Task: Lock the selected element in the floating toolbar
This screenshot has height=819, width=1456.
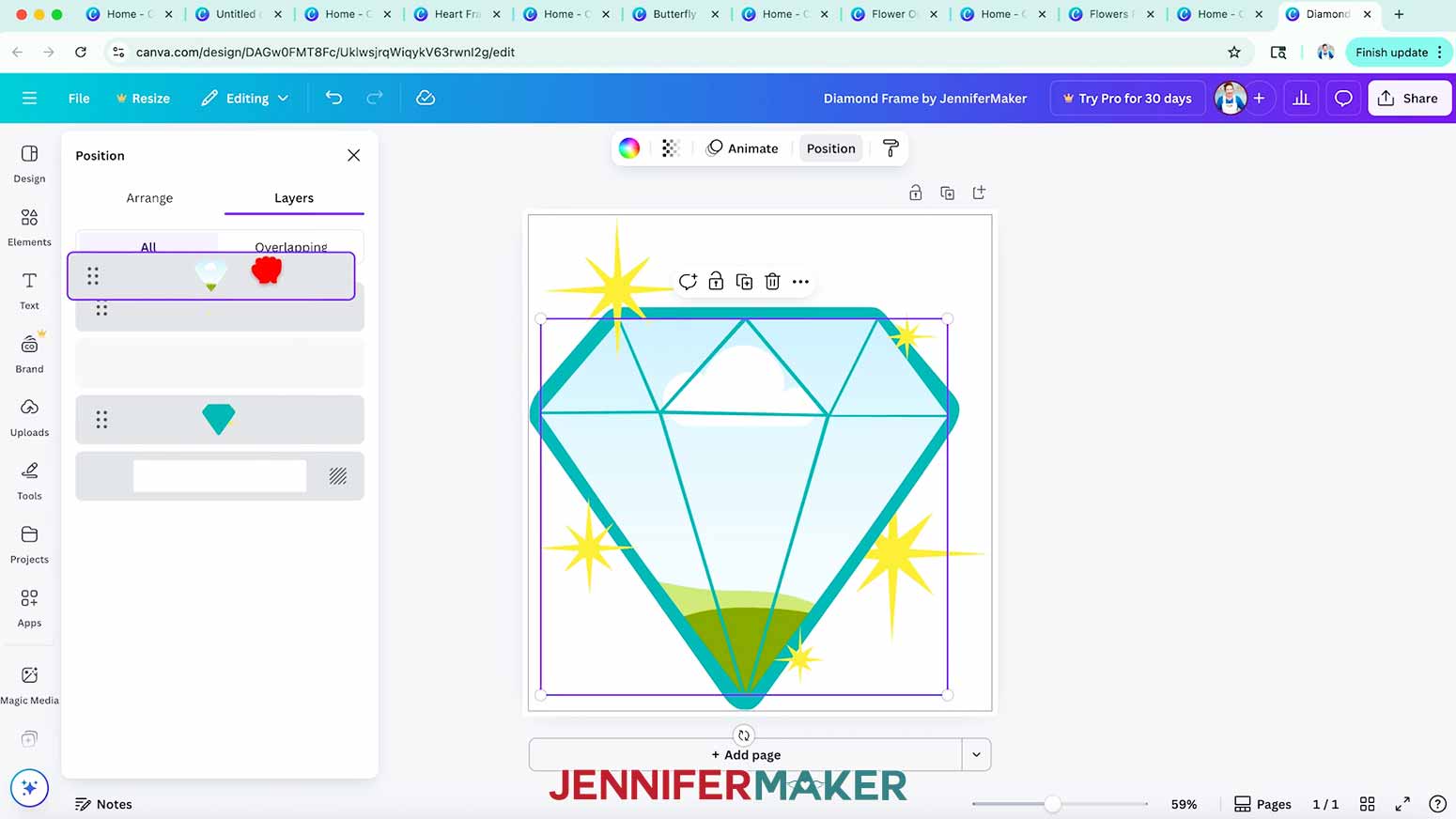Action: point(716,282)
